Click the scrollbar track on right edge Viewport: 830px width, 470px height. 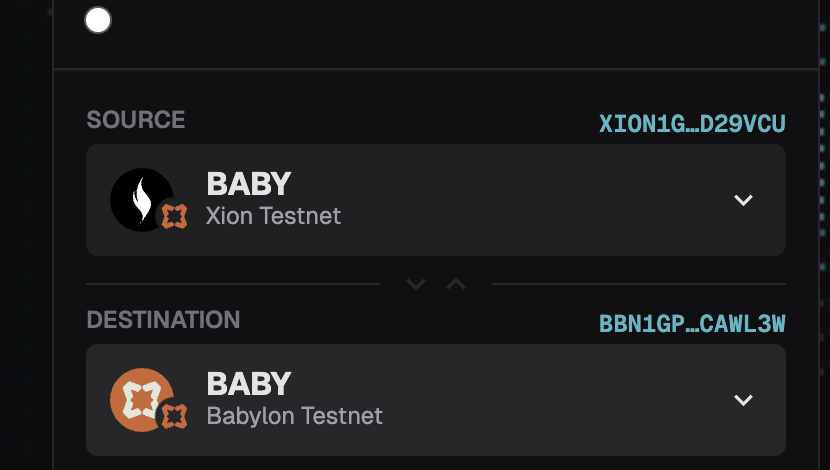tap(824, 235)
